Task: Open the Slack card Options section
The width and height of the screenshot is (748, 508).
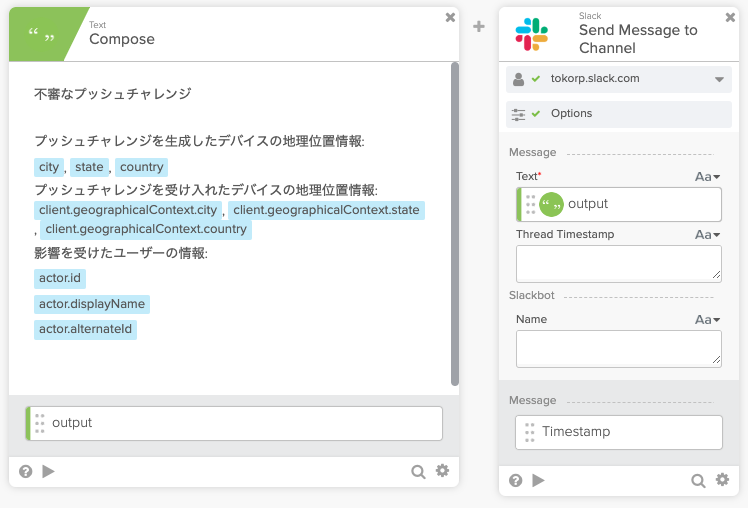Action: tap(571, 114)
